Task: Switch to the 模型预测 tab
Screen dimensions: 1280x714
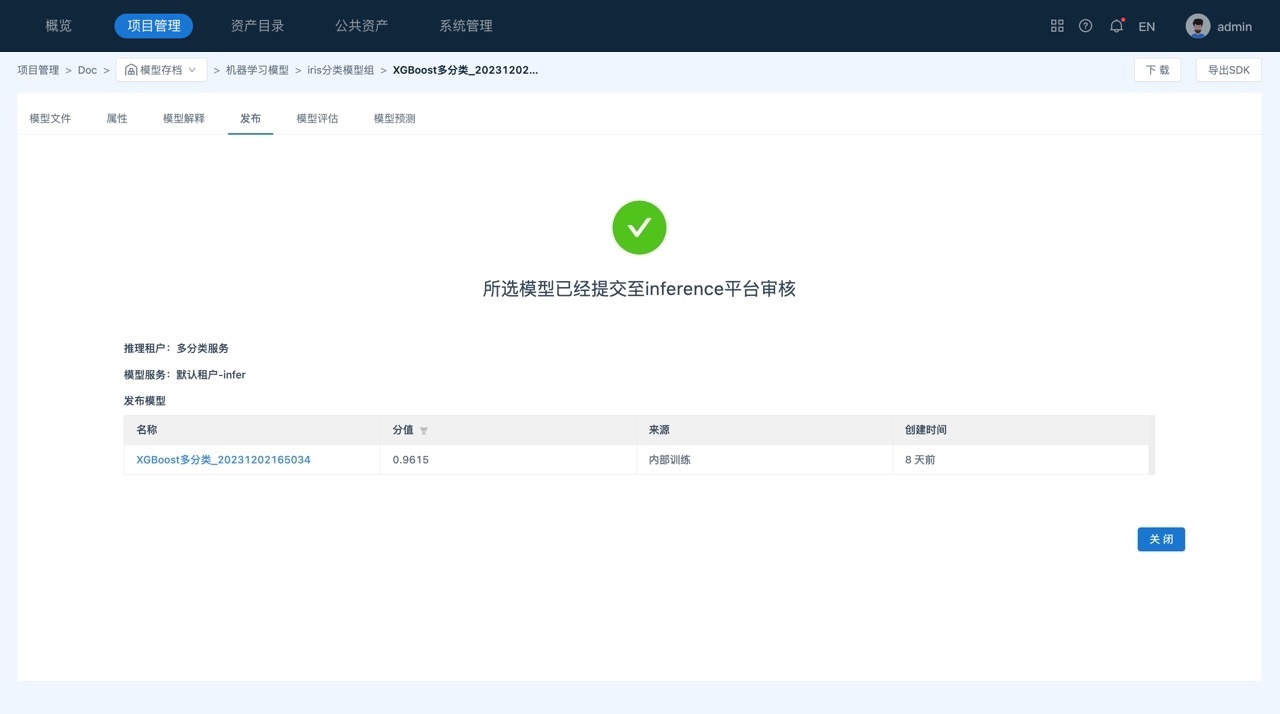Action: pyautogui.click(x=394, y=118)
